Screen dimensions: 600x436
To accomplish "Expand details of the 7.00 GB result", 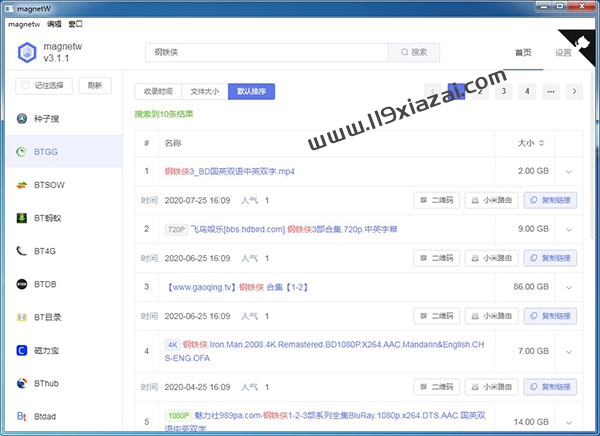I will coord(569,351).
